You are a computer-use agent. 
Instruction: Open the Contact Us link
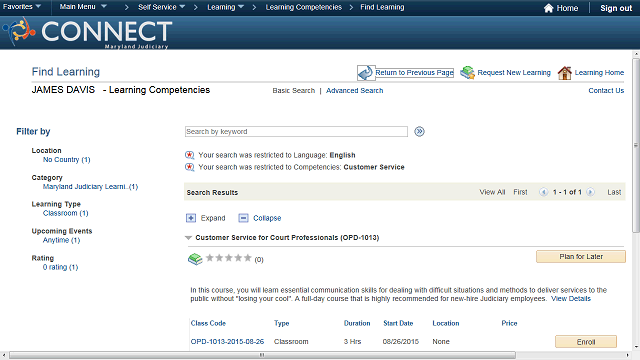606,91
